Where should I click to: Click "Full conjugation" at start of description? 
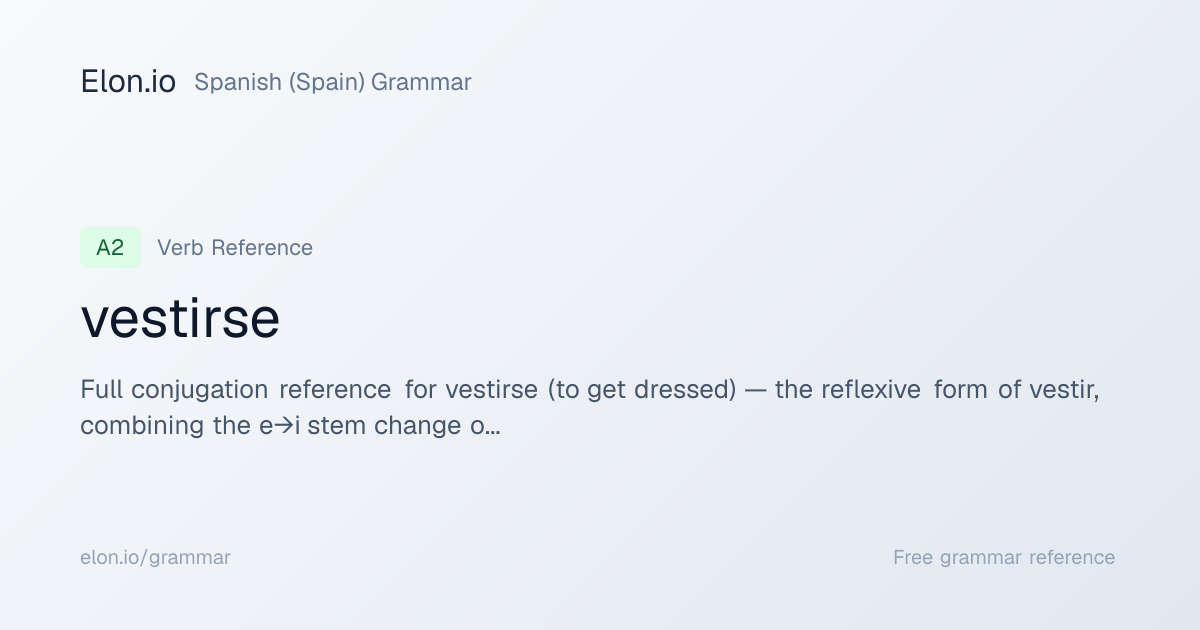click(174, 390)
